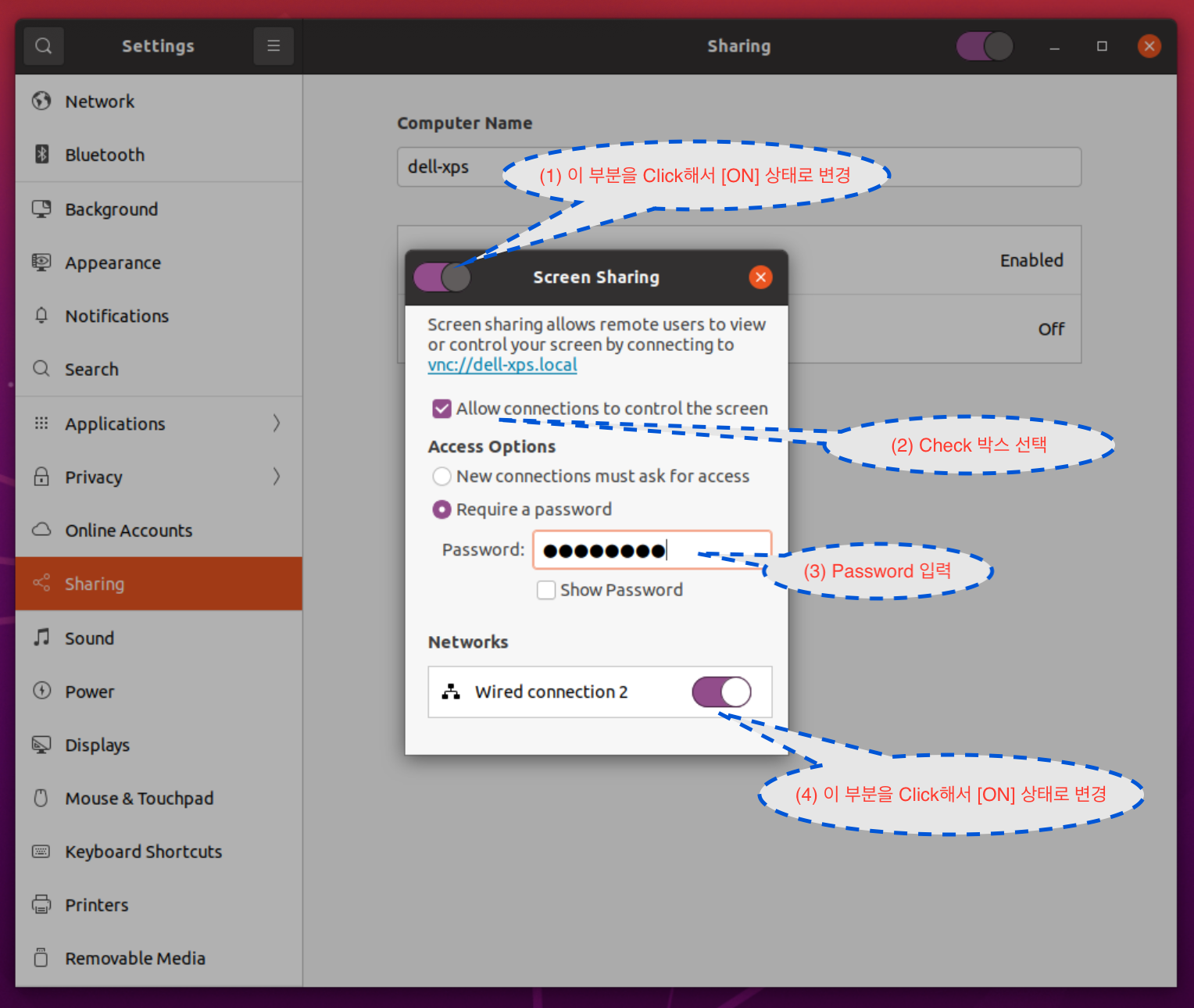1194x1008 pixels.
Task: Click the Displays icon in sidebar
Action: click(41, 744)
